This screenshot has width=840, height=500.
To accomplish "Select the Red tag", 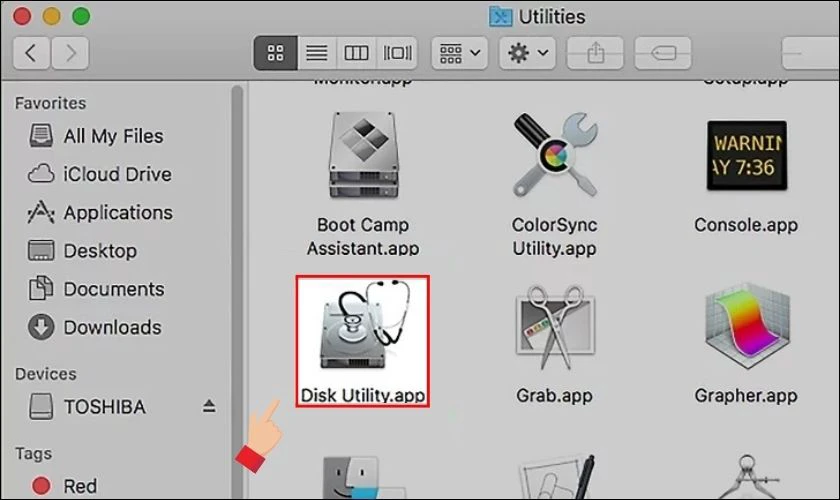I will [x=65, y=486].
